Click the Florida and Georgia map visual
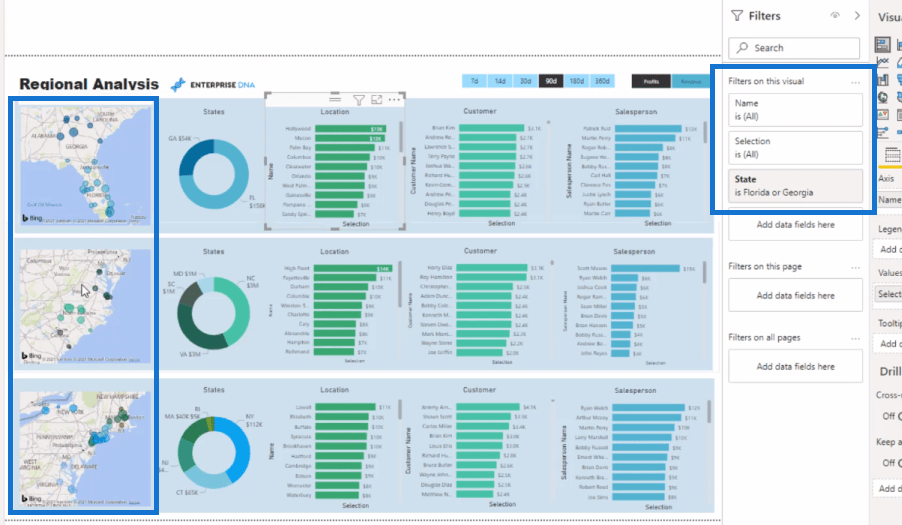 (85, 166)
